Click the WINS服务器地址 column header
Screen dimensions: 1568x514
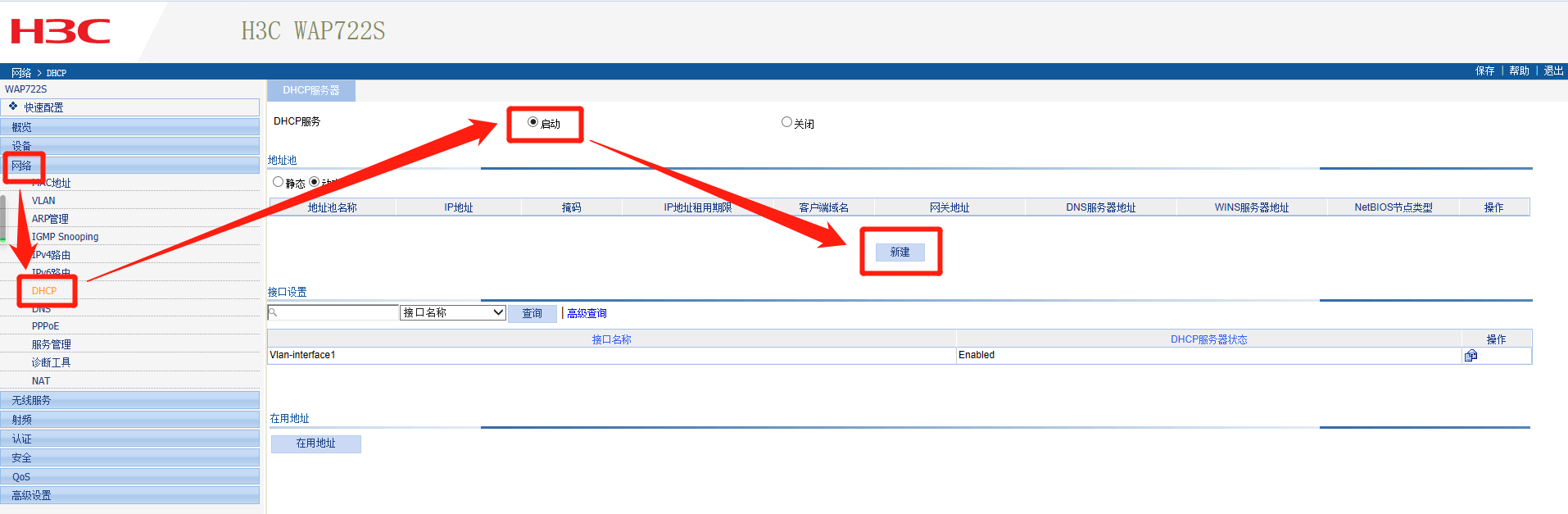click(x=1252, y=207)
